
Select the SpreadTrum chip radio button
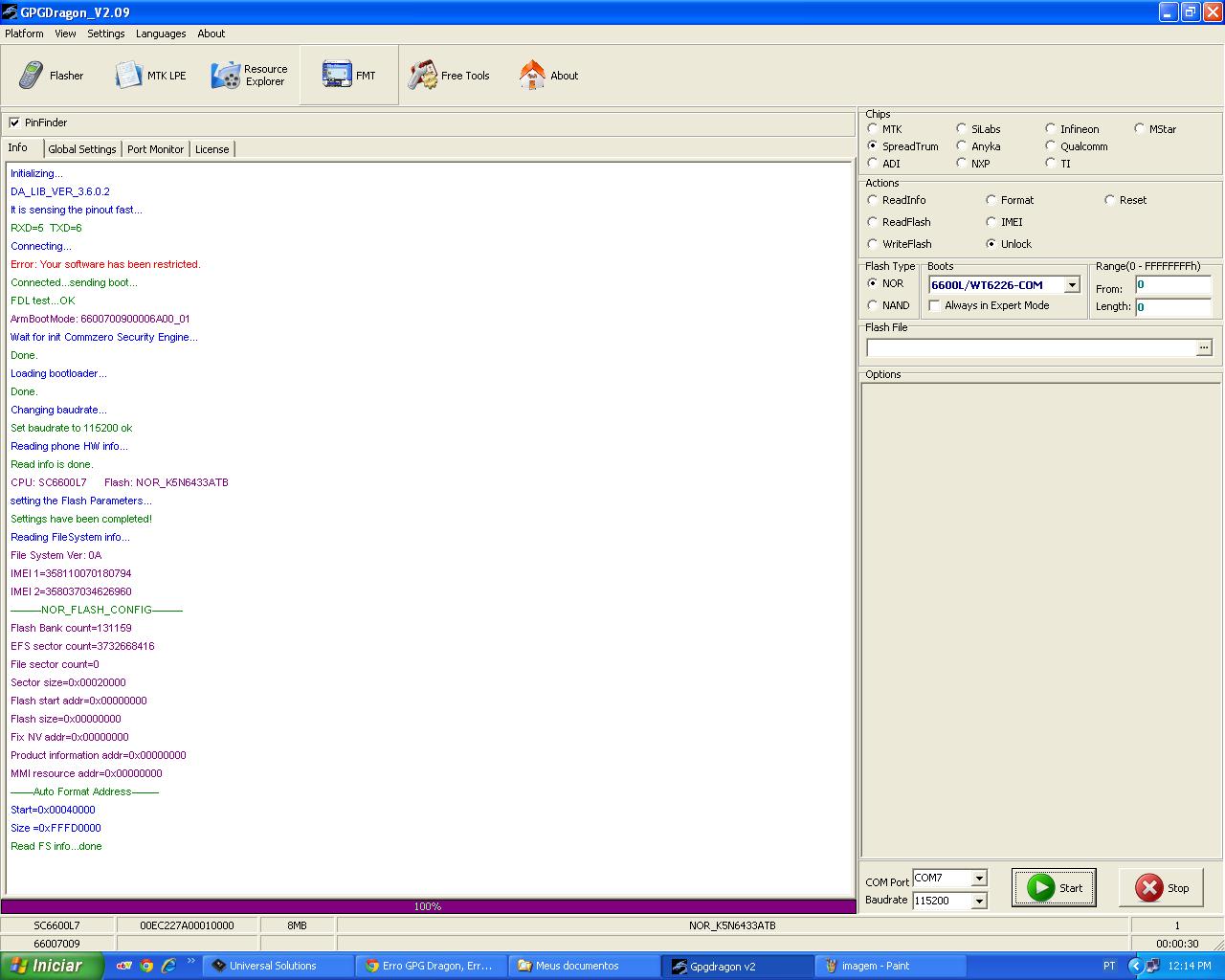pos(872,145)
